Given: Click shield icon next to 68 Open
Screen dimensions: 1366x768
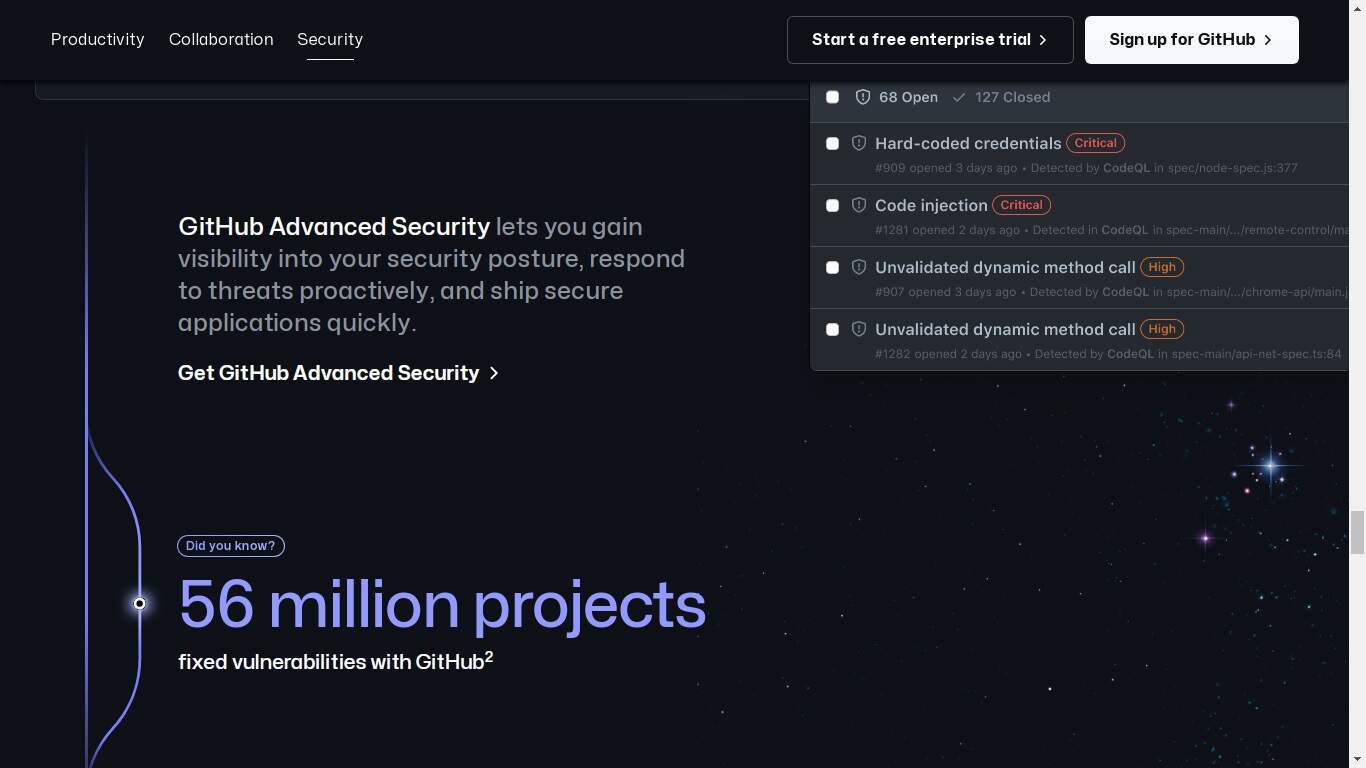Looking at the screenshot, I should 863,97.
